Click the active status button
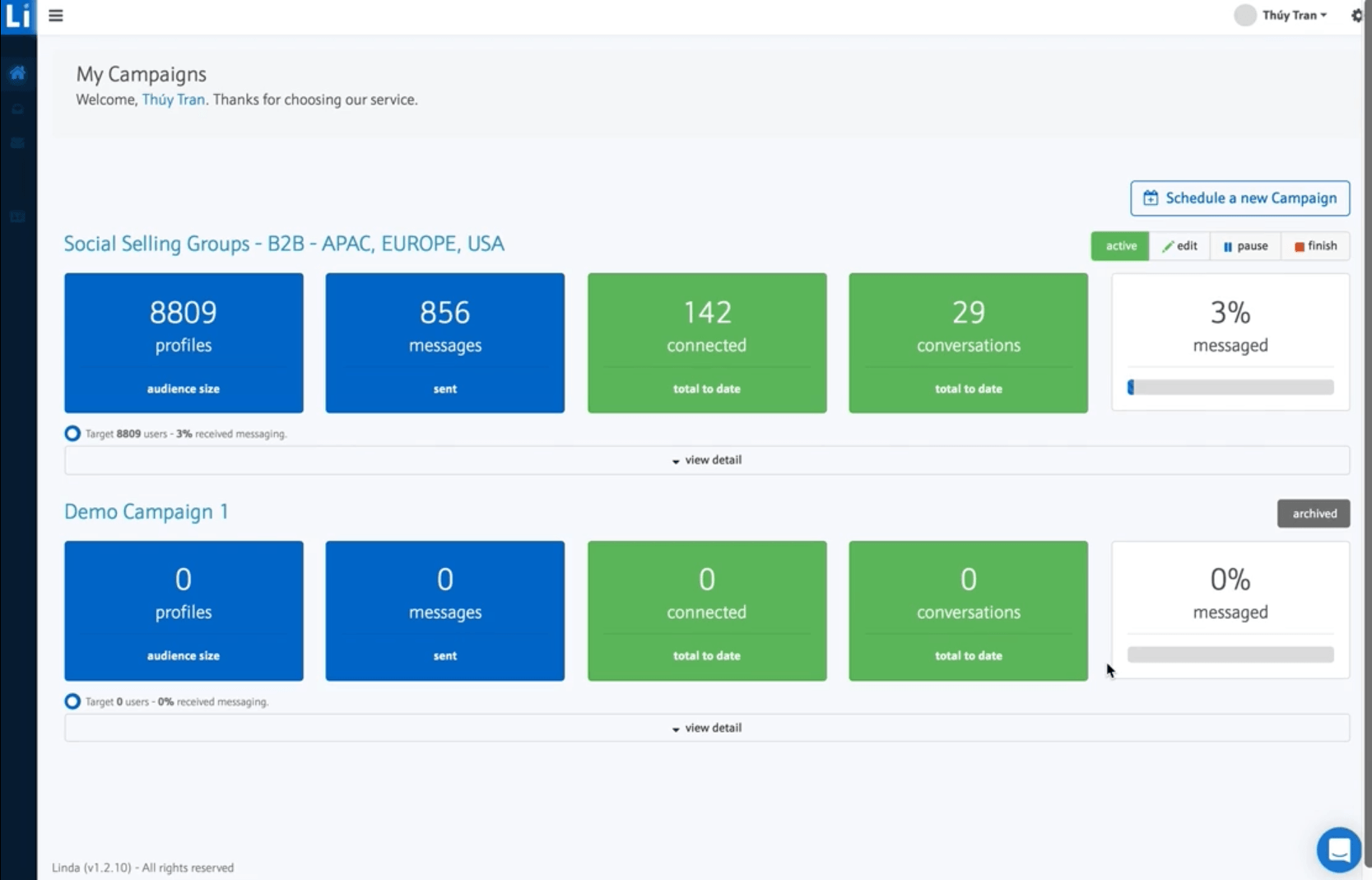This screenshot has height=880, width=1372. (1120, 246)
